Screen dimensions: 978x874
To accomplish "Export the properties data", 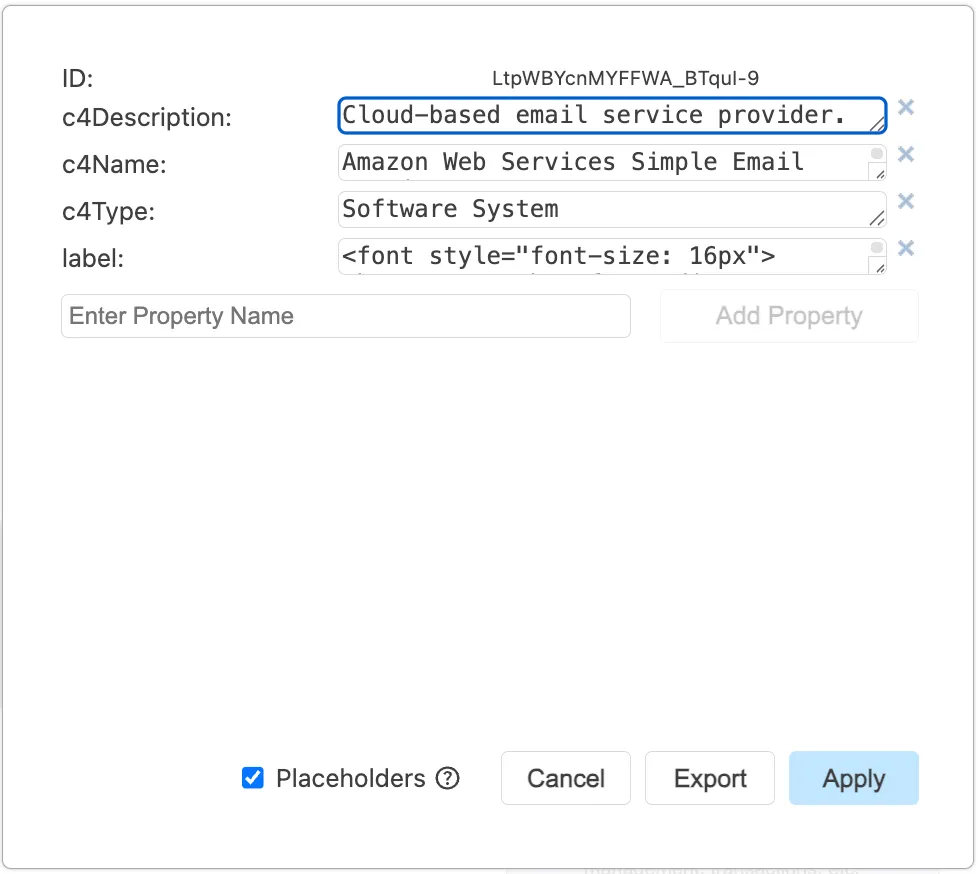I will point(709,778).
